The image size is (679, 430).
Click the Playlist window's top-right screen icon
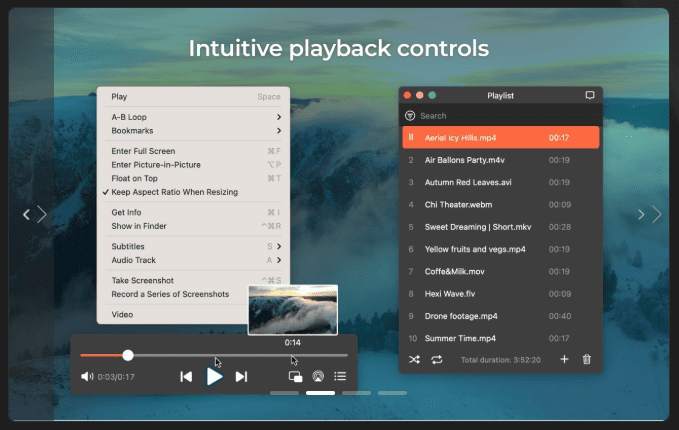click(x=590, y=95)
